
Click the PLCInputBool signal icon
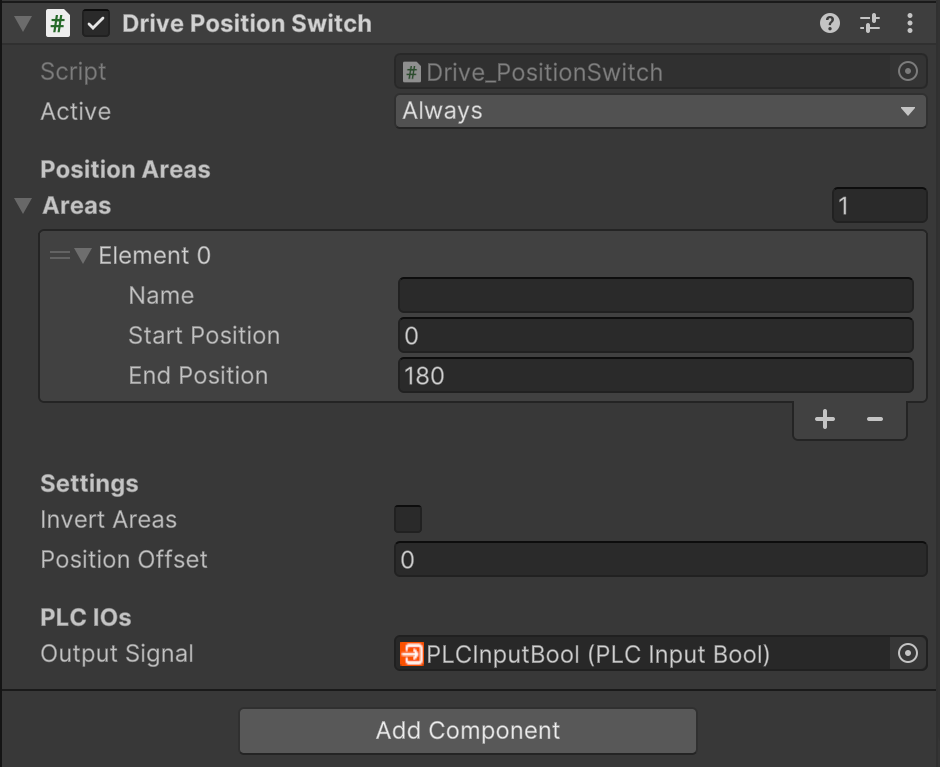(x=412, y=654)
